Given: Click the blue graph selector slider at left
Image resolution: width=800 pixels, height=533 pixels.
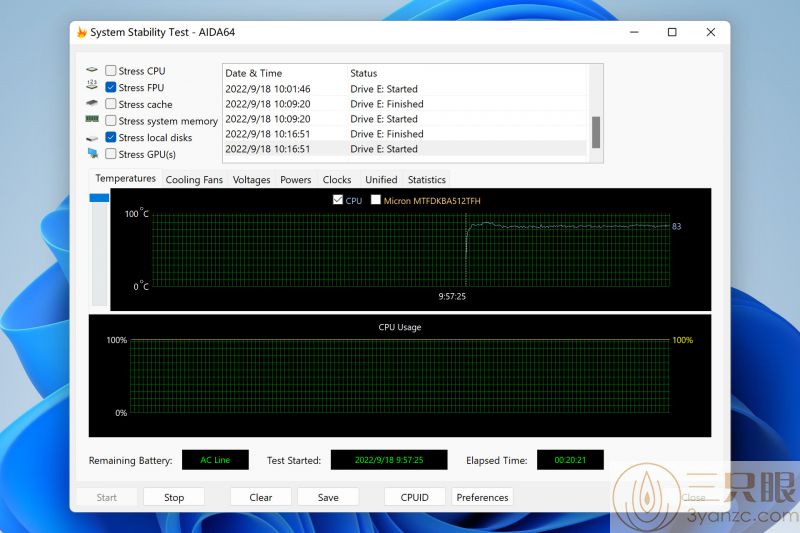Looking at the screenshot, I should 99,197.
